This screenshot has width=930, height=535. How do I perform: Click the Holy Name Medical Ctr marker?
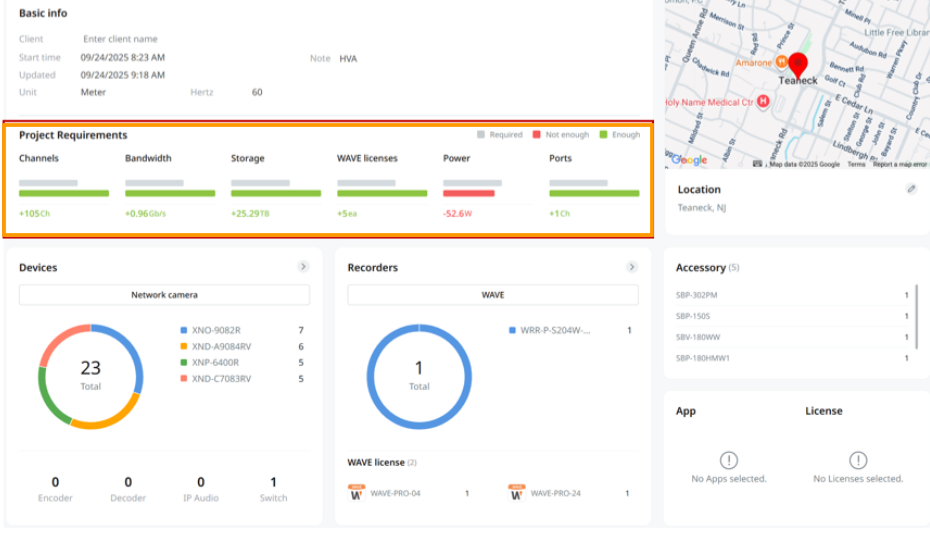[x=763, y=101]
